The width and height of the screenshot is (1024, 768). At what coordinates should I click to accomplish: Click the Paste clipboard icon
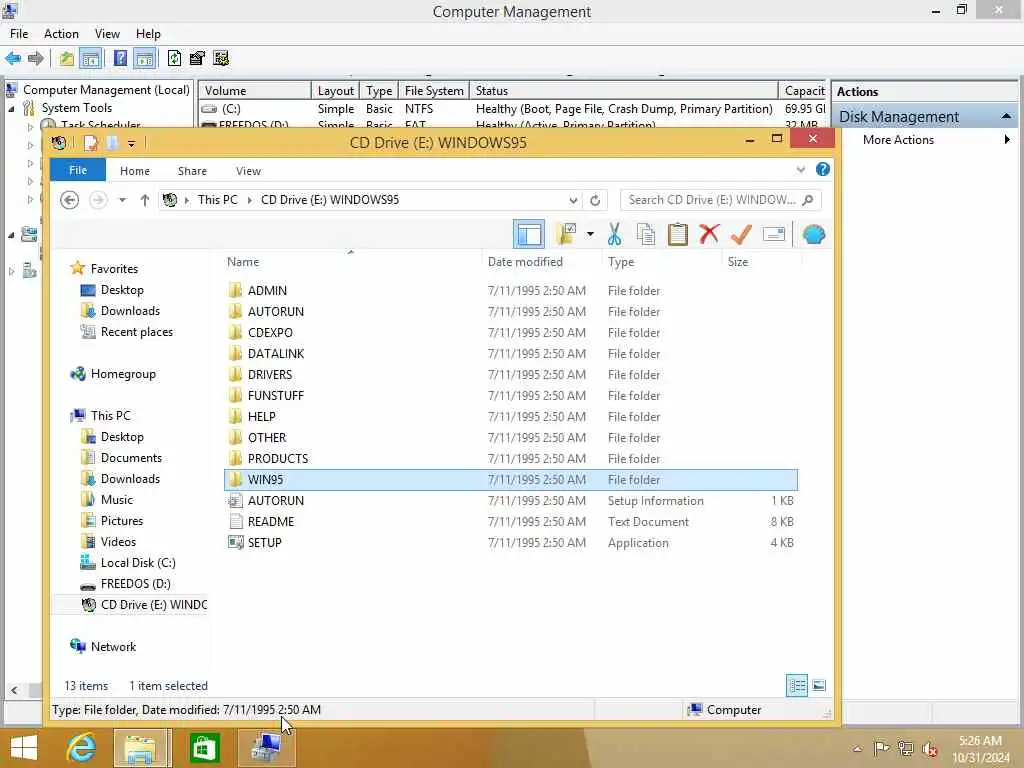677,234
